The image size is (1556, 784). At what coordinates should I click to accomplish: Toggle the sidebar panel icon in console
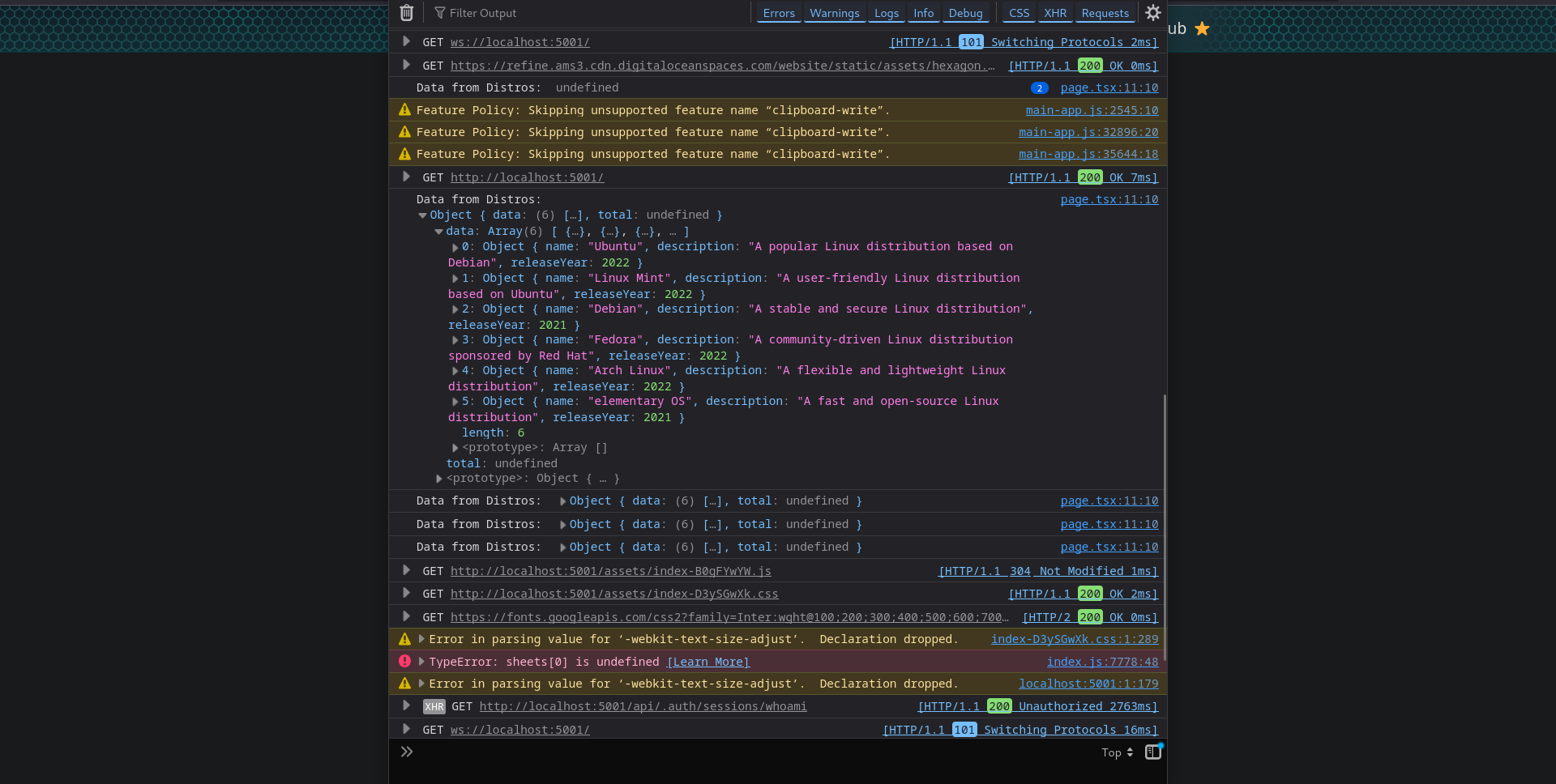click(x=1153, y=752)
